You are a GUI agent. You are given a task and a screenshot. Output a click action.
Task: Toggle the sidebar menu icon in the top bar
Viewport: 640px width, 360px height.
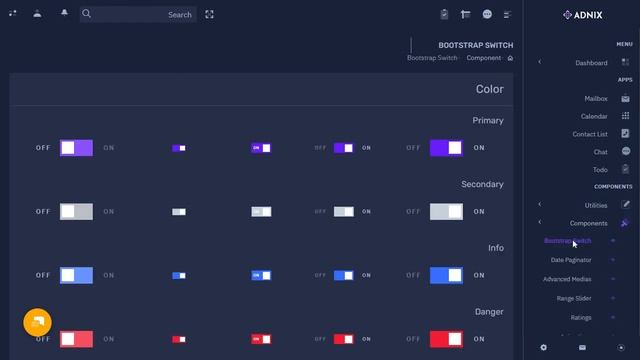pyautogui.click(x=507, y=15)
